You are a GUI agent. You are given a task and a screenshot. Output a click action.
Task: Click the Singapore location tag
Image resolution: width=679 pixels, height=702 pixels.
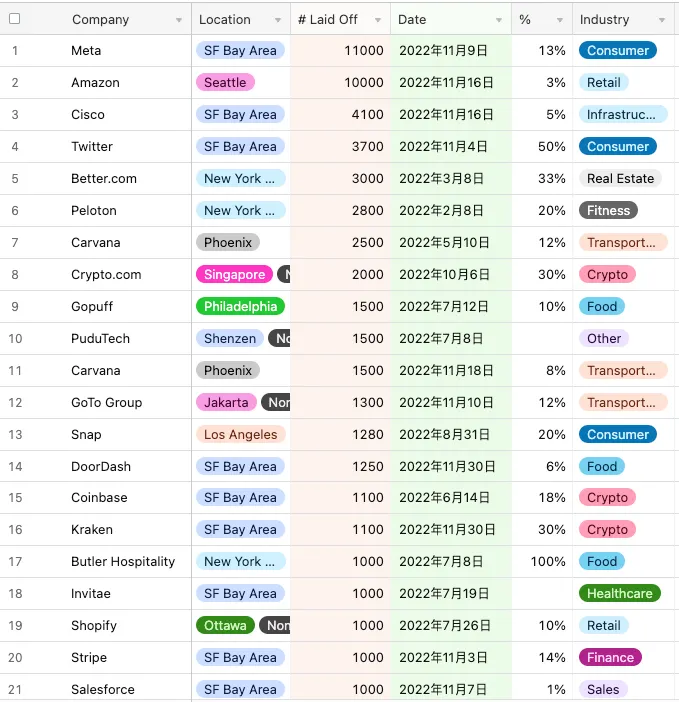pos(234,275)
